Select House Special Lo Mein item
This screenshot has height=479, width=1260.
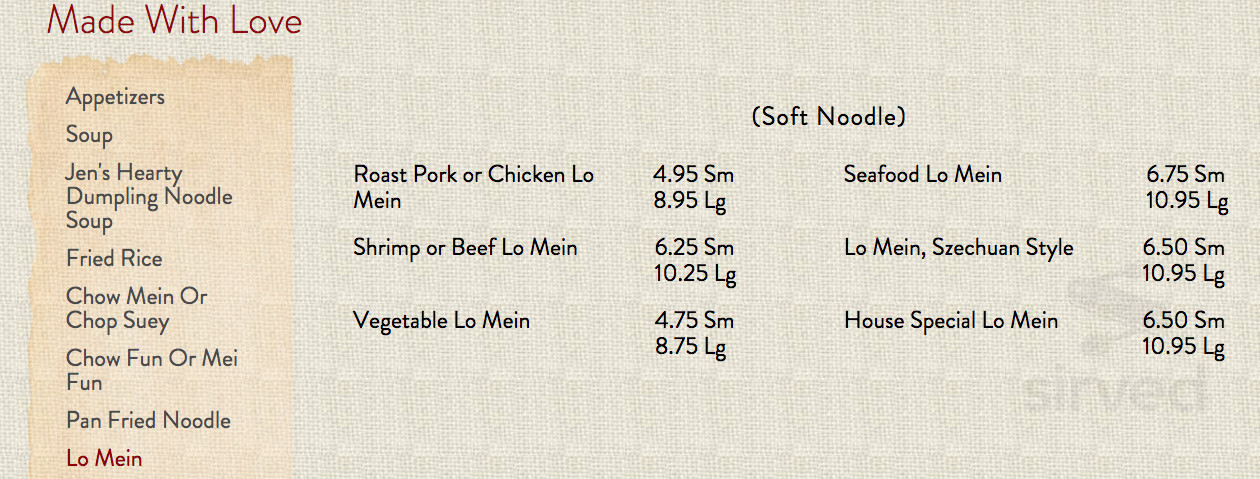[x=951, y=321]
